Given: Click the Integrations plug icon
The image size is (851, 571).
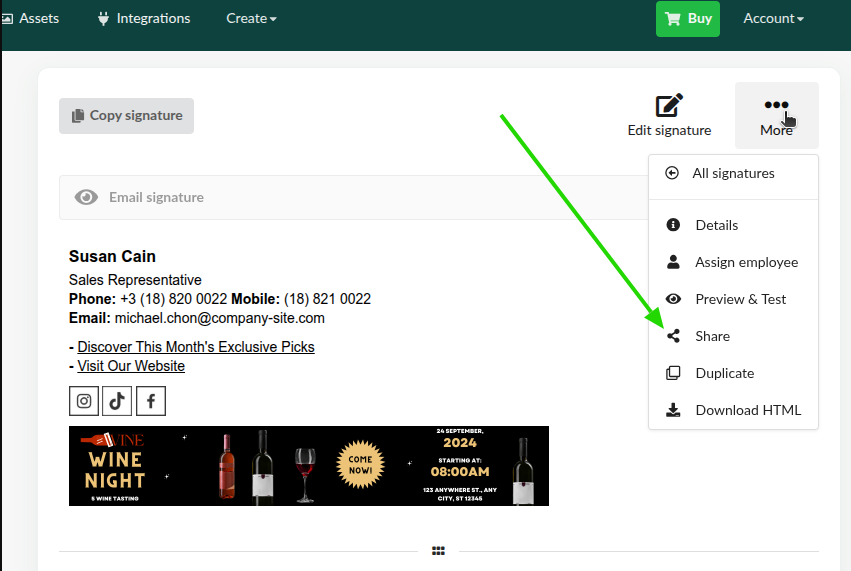Looking at the screenshot, I should tap(103, 19).
